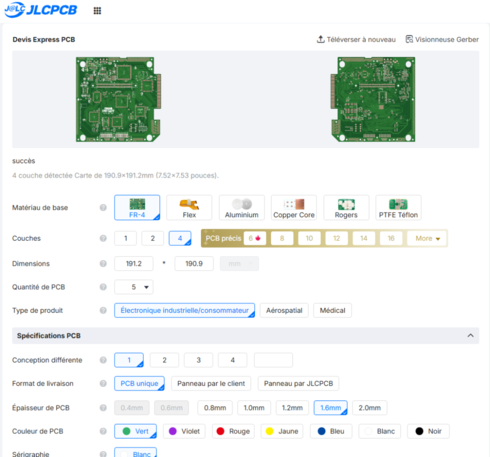The image size is (490, 457).
Task: Choose 6 layers in PCB précis
Action: point(255,238)
